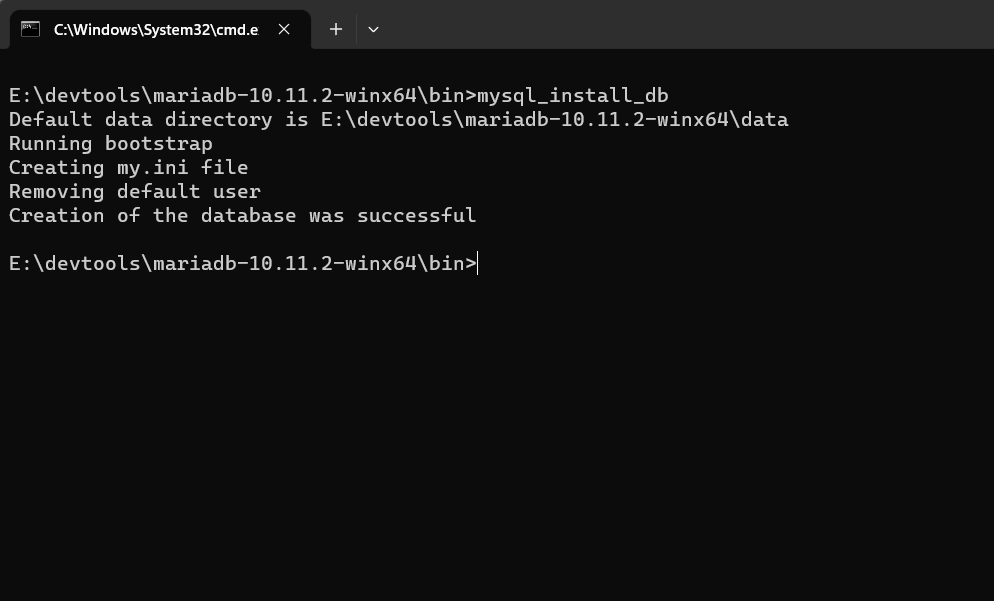This screenshot has width=994, height=601.
Task: Close the cmd.exe tab
Action: coord(284,29)
